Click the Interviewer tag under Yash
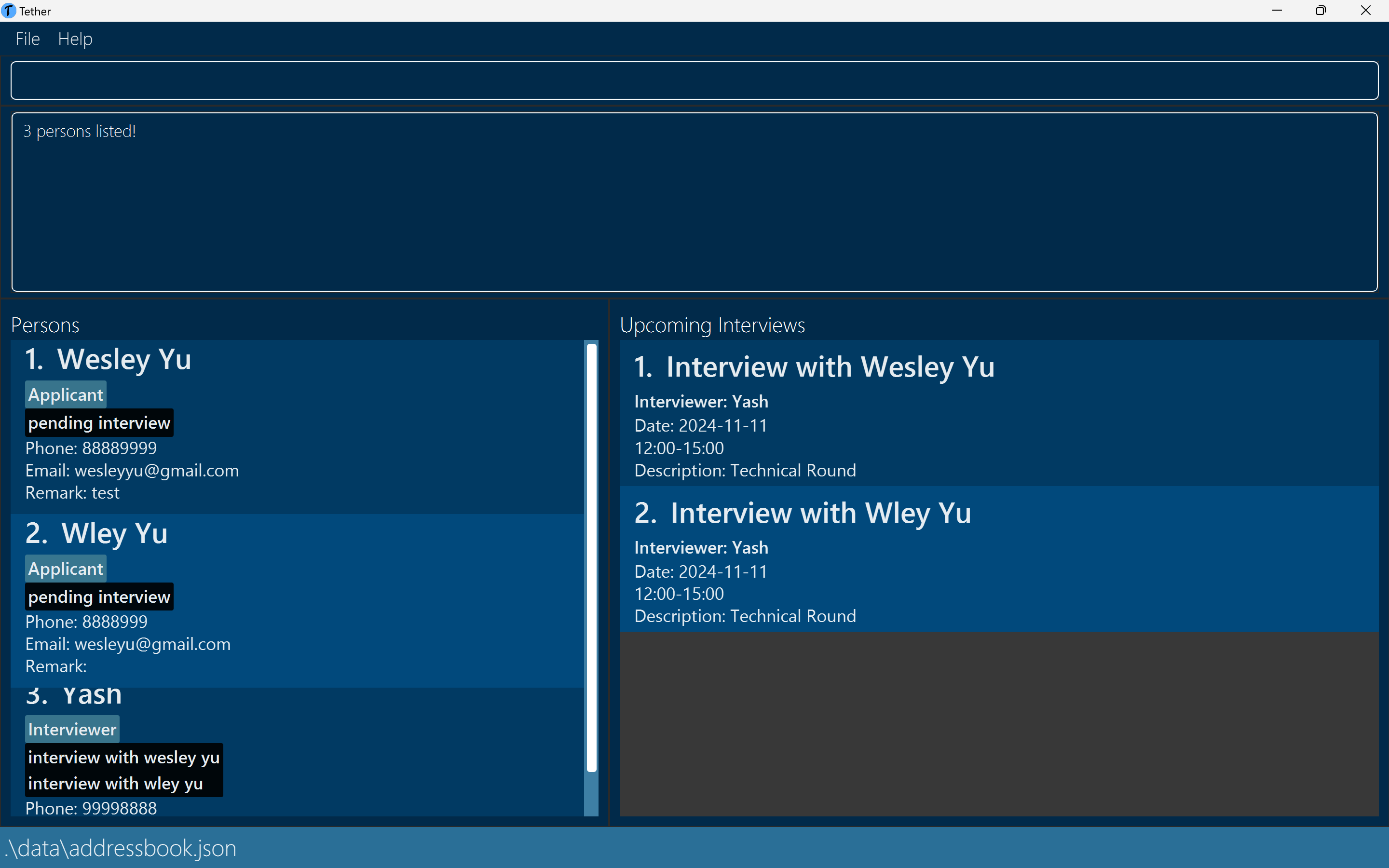The height and width of the screenshot is (868, 1389). coord(72,730)
